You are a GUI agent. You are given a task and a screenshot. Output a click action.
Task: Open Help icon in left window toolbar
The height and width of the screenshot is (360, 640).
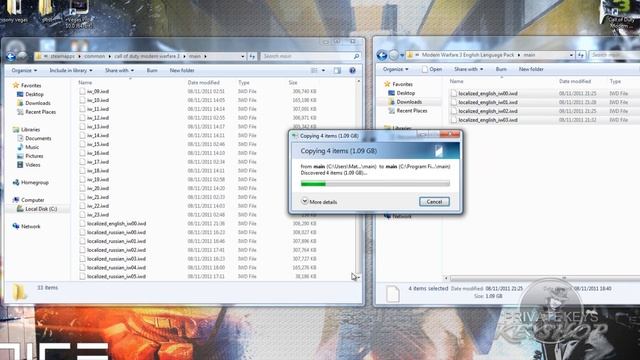[x=352, y=71]
